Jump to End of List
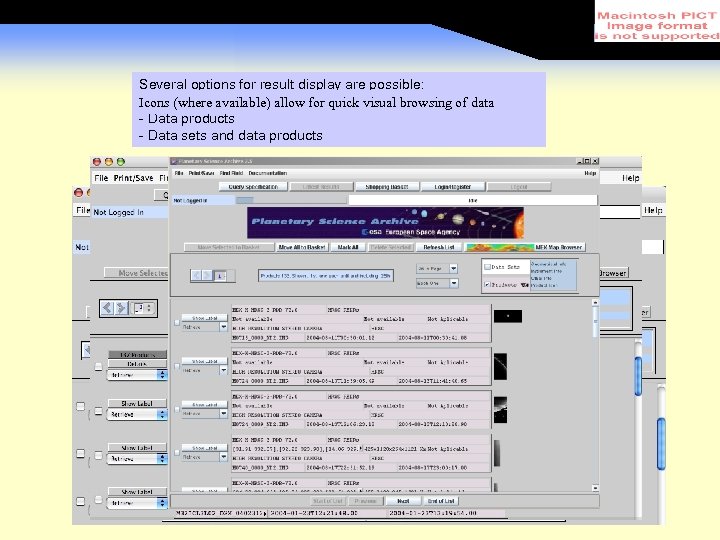 [441, 501]
